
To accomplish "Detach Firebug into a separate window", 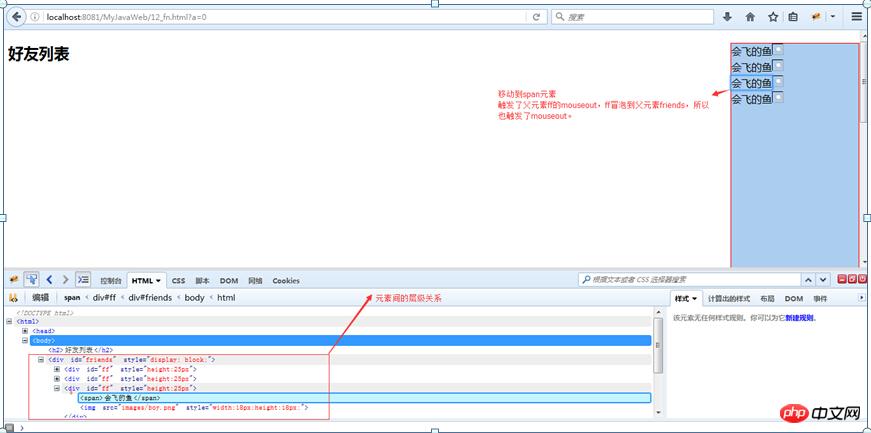I will tap(852, 280).
